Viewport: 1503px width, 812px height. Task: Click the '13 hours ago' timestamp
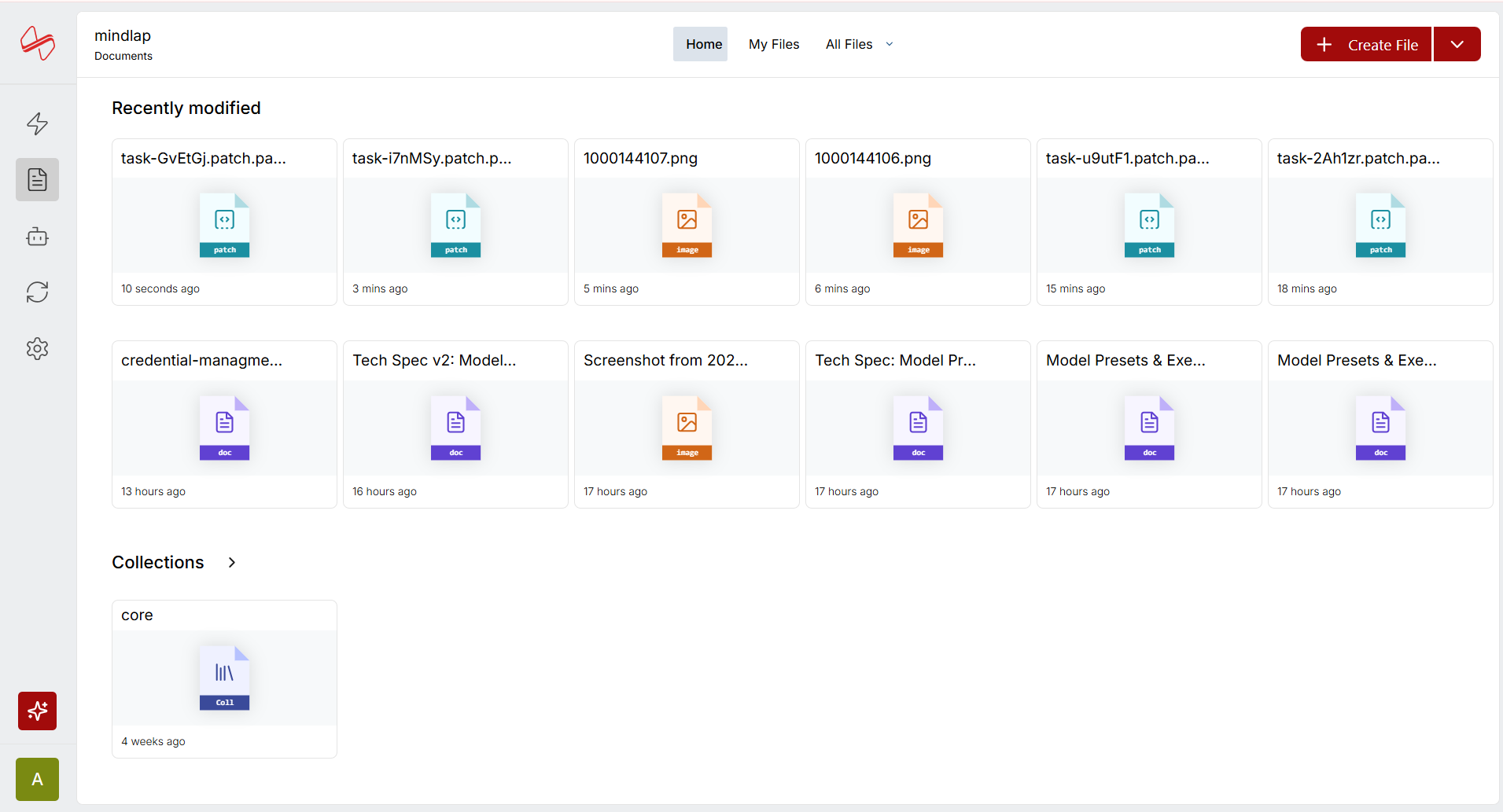153,491
